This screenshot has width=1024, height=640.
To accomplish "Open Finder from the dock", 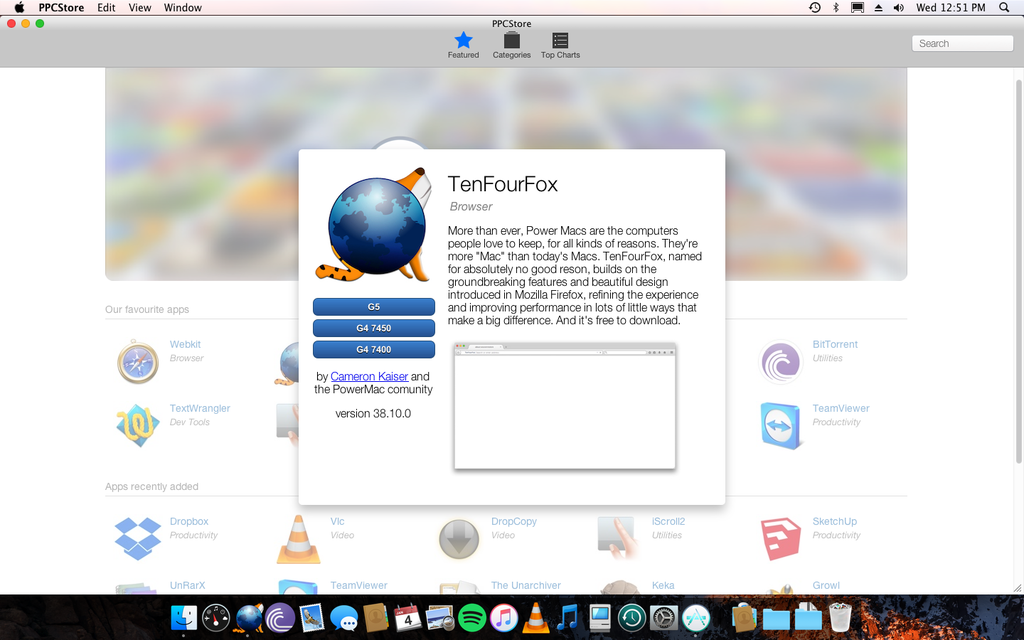I will pos(184,617).
